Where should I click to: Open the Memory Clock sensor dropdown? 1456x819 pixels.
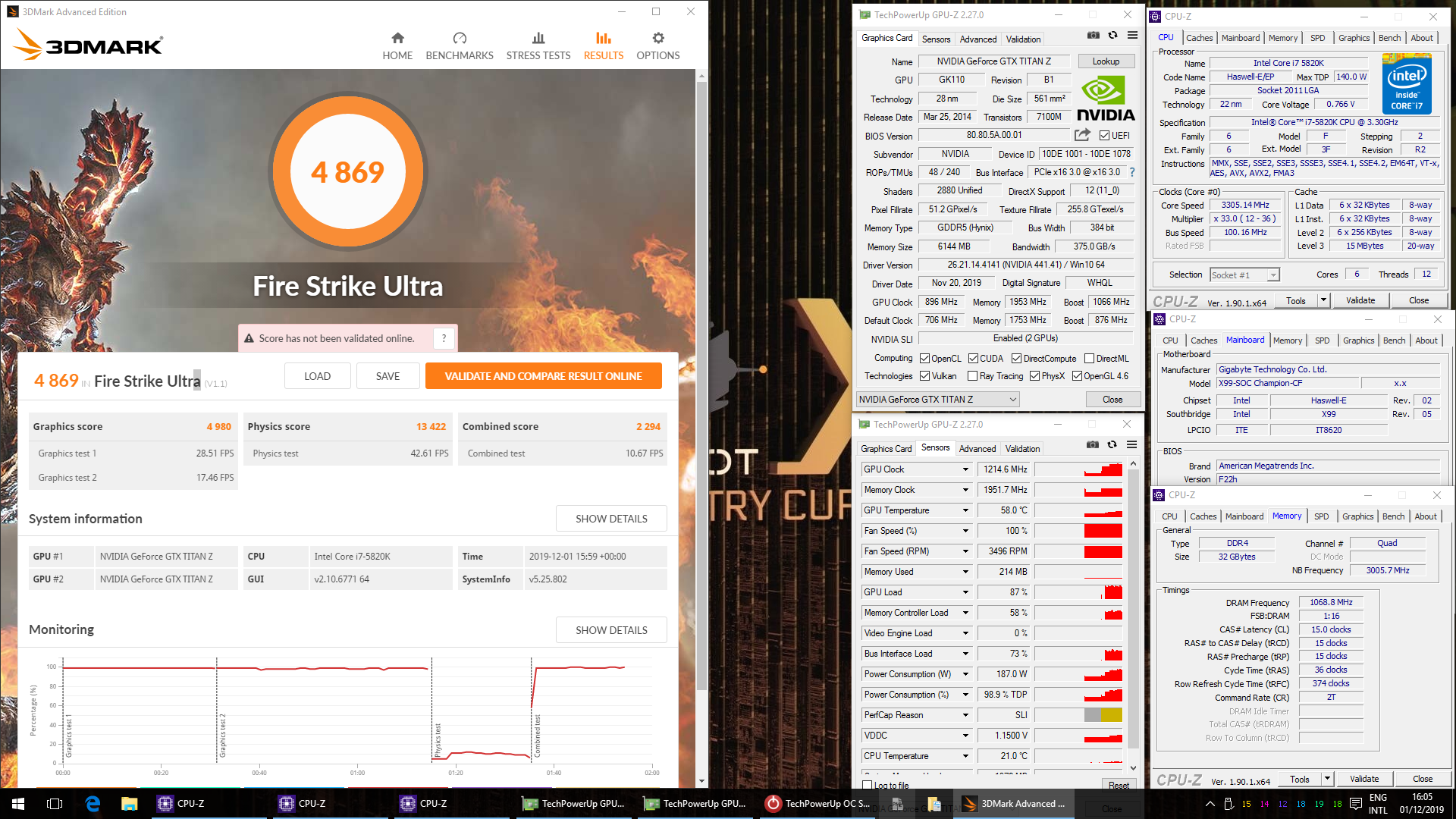[x=965, y=490]
